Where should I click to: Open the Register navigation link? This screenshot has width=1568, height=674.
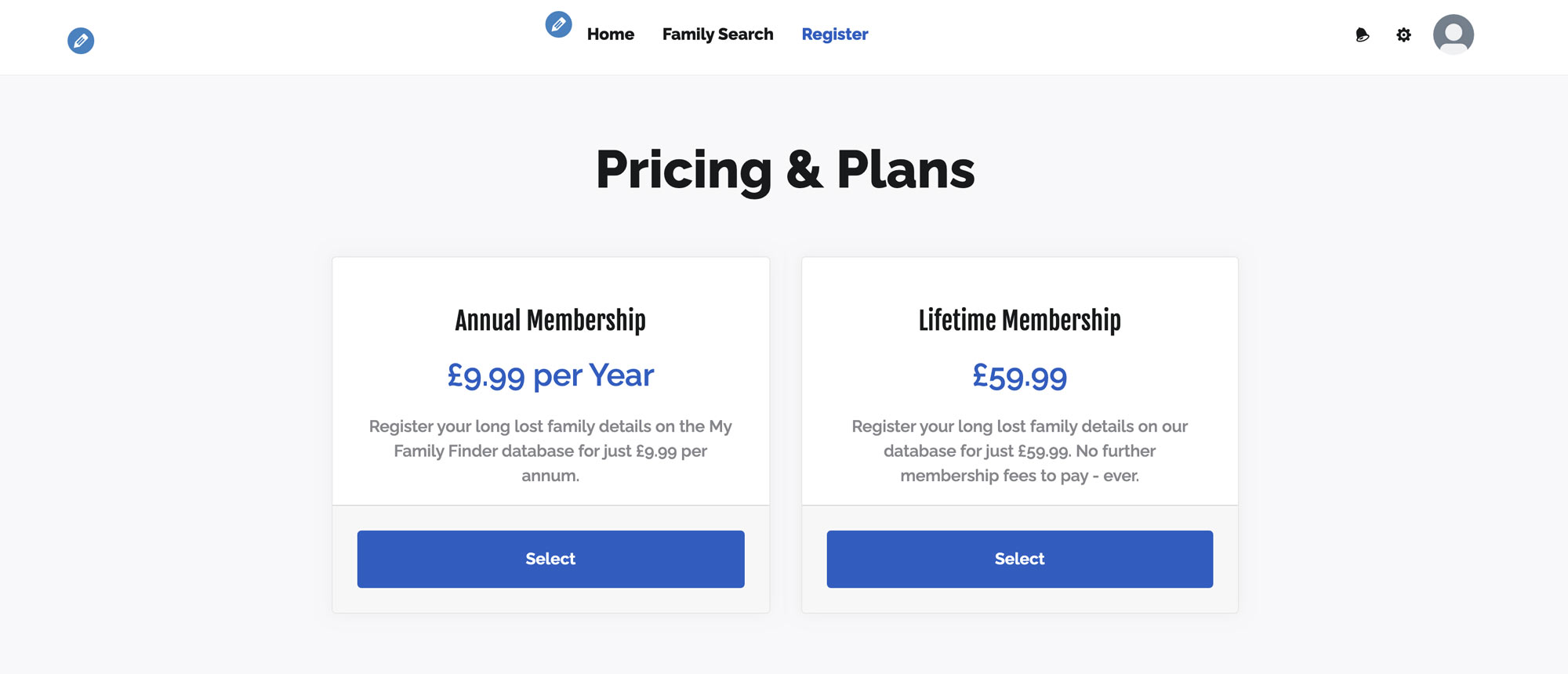(835, 34)
